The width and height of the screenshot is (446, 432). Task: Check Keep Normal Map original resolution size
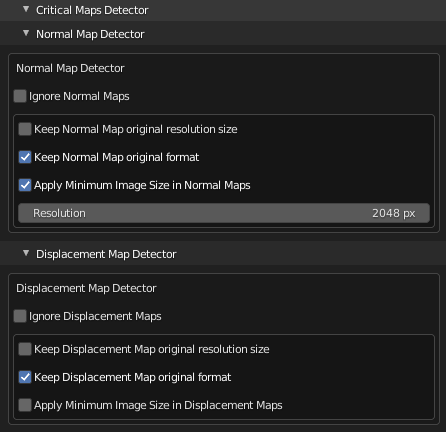coord(25,129)
